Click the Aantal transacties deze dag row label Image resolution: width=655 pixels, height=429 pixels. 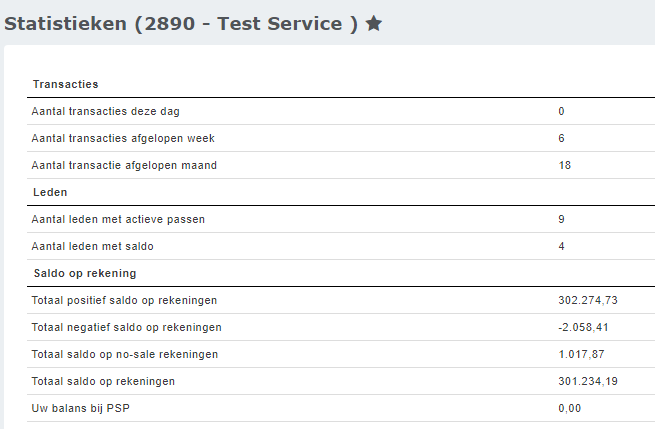coord(106,111)
